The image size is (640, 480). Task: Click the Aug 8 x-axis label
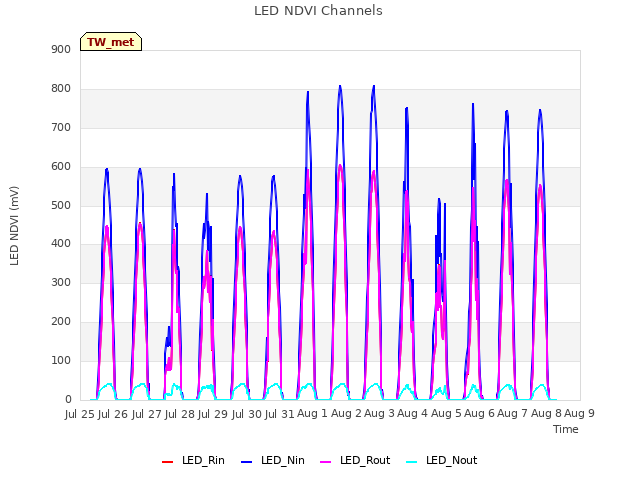(546, 414)
